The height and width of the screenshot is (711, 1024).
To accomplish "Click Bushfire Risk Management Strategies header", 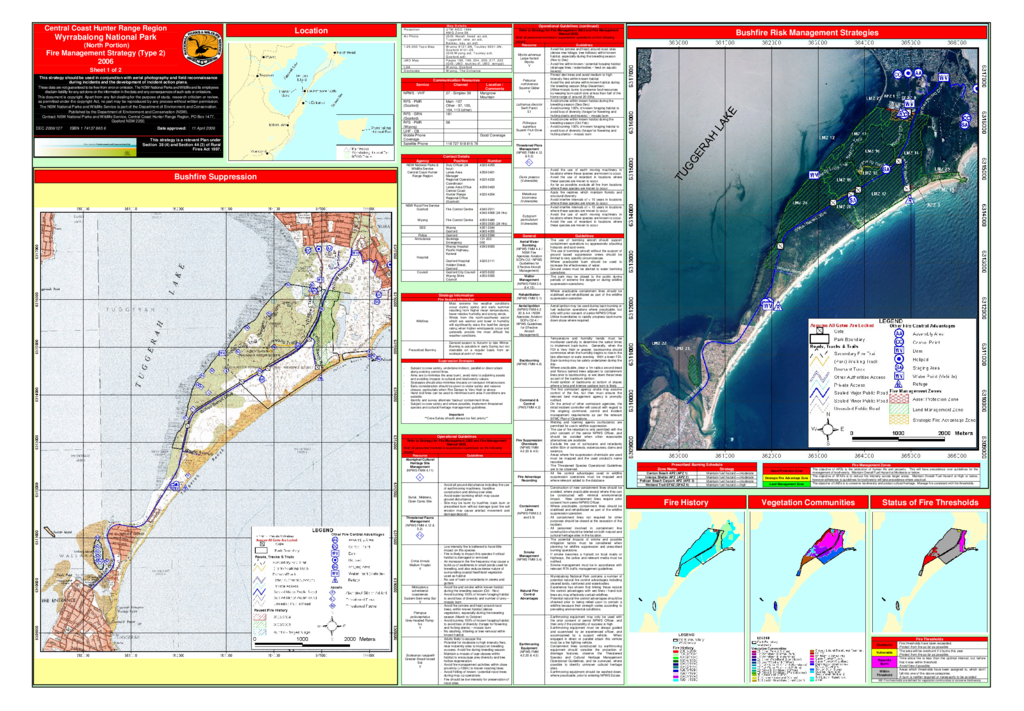I will (807, 32).
